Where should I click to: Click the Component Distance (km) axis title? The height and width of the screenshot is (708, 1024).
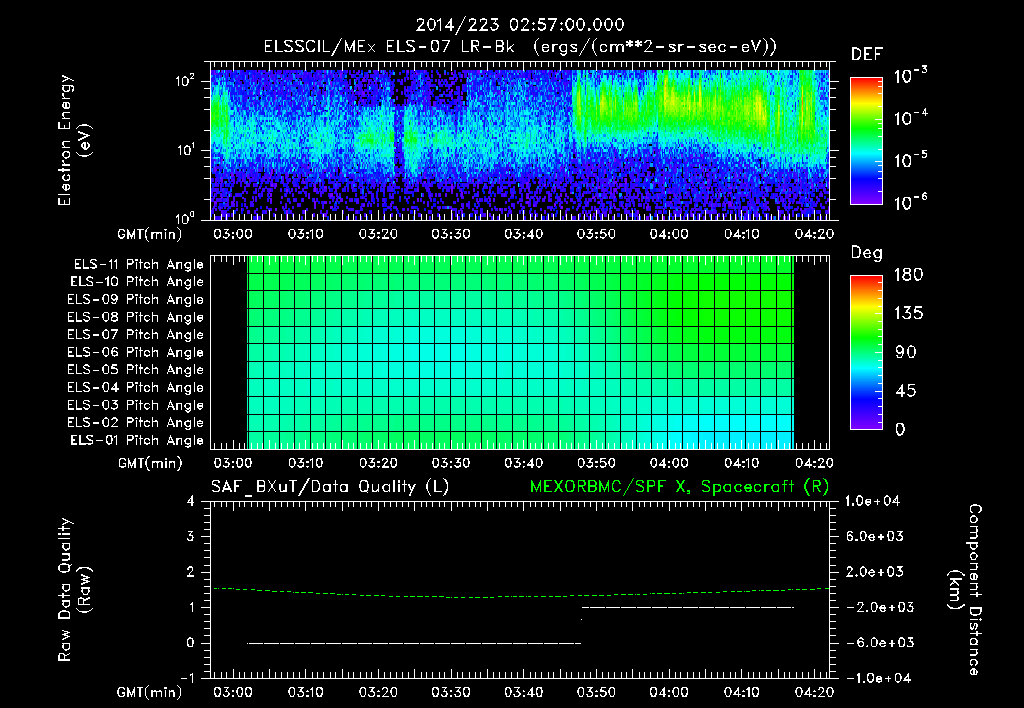click(x=966, y=590)
